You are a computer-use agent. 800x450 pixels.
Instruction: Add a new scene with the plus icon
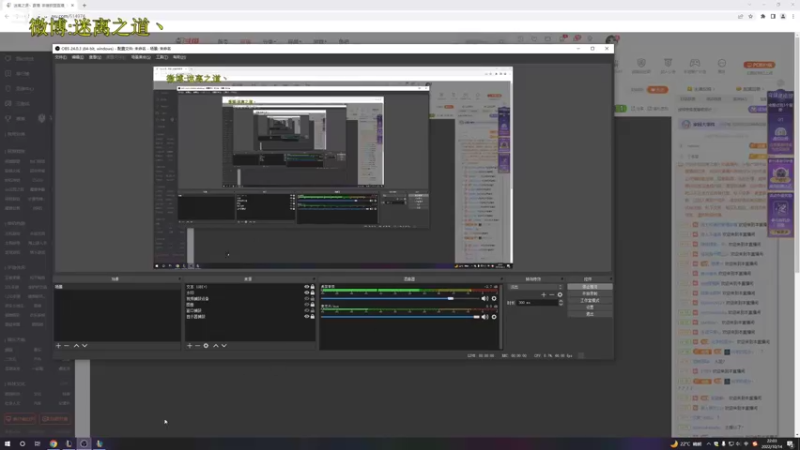coord(58,345)
